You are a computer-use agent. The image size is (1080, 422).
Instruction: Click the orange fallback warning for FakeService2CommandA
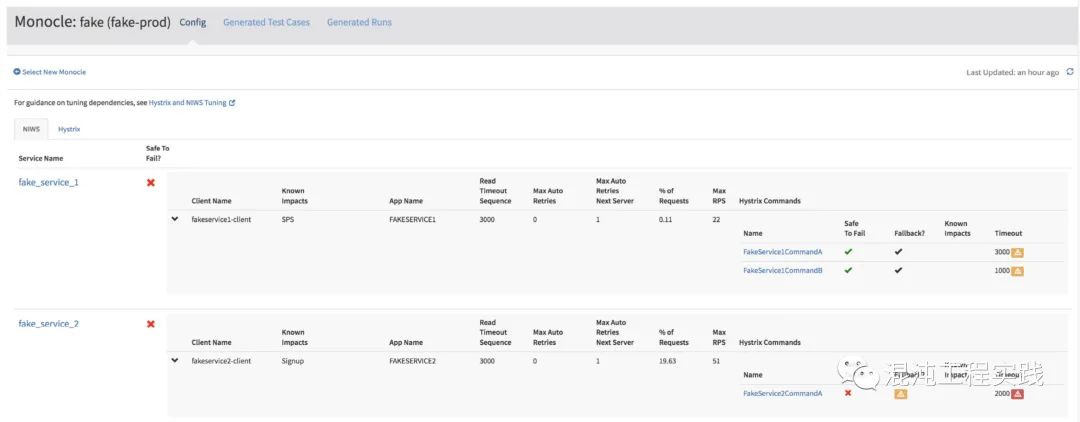[900, 394]
